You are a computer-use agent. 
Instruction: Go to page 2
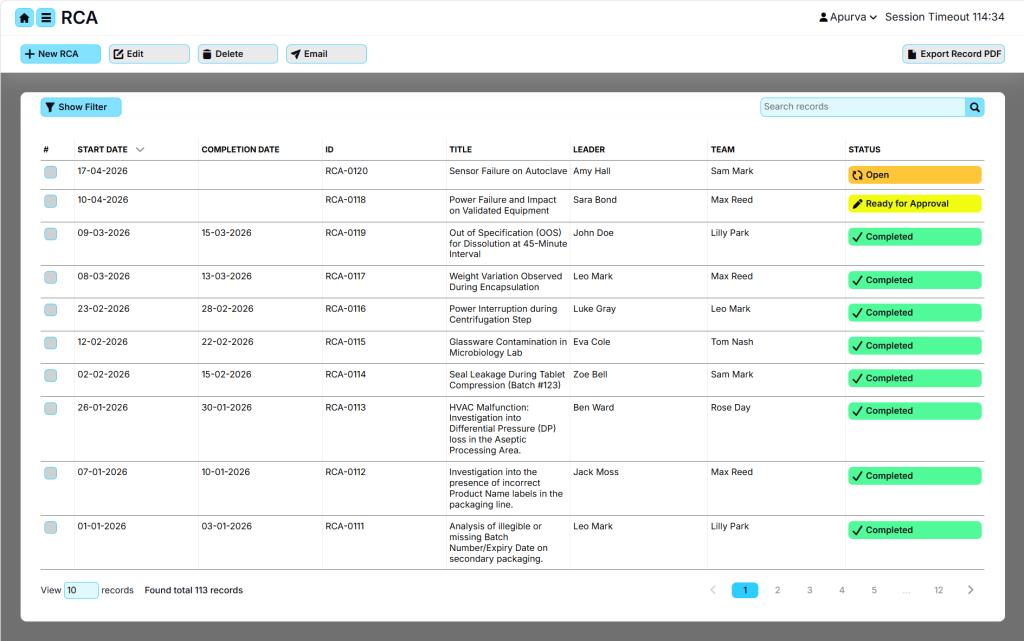777,590
